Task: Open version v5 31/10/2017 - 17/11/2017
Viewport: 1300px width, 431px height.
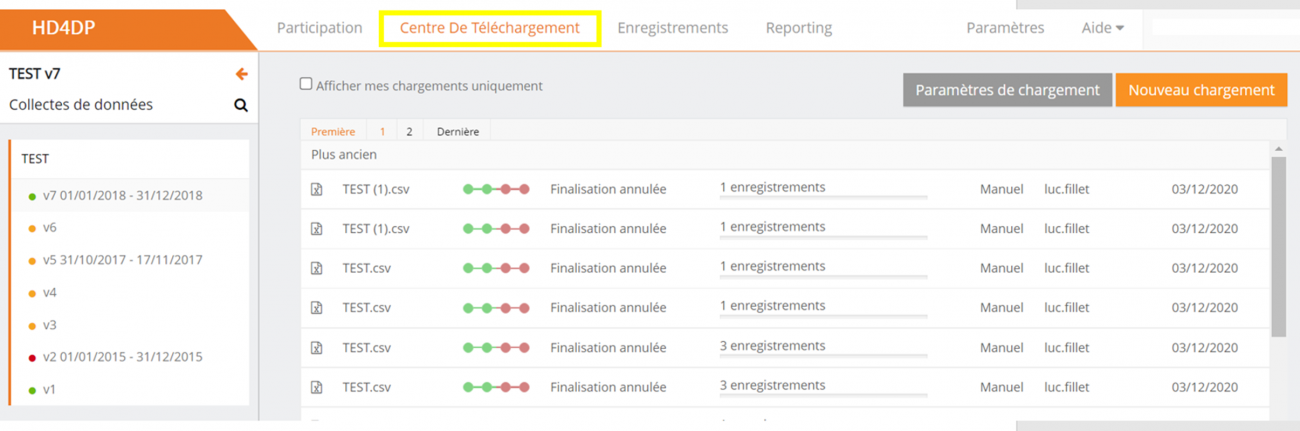Action: tap(122, 260)
